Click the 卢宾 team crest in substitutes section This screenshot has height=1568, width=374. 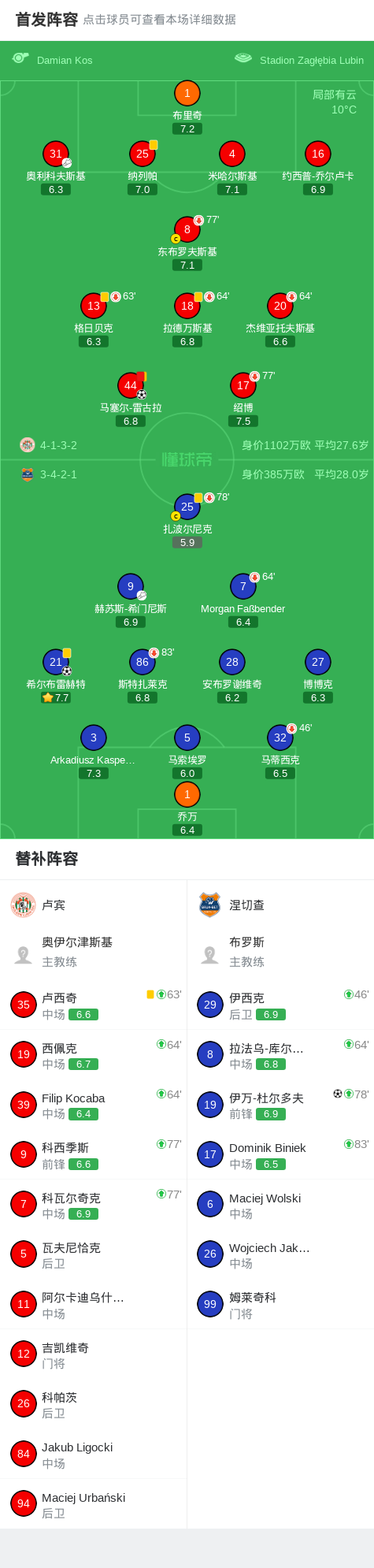[x=24, y=905]
